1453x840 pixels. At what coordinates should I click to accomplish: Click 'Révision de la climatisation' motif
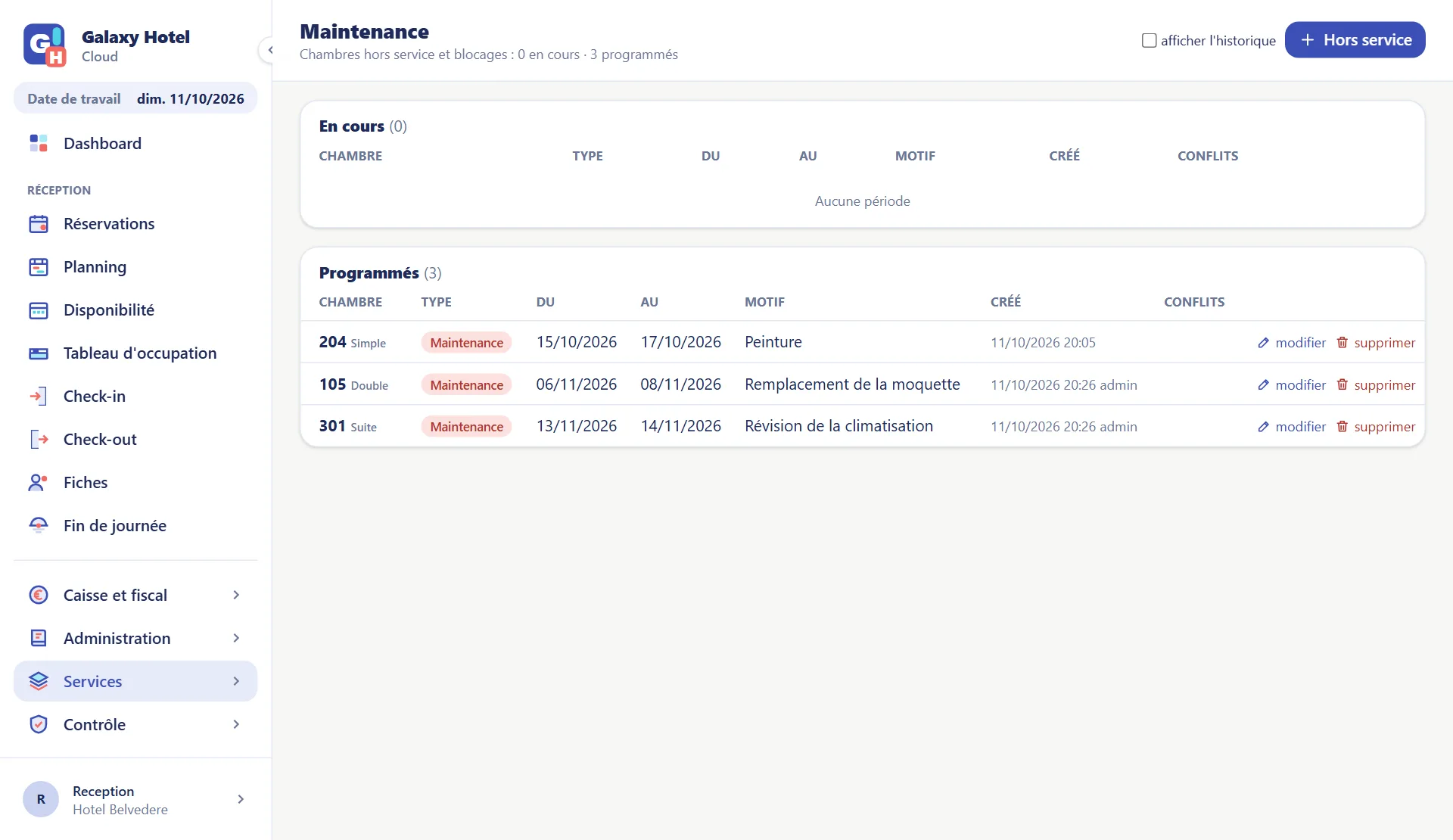(839, 426)
